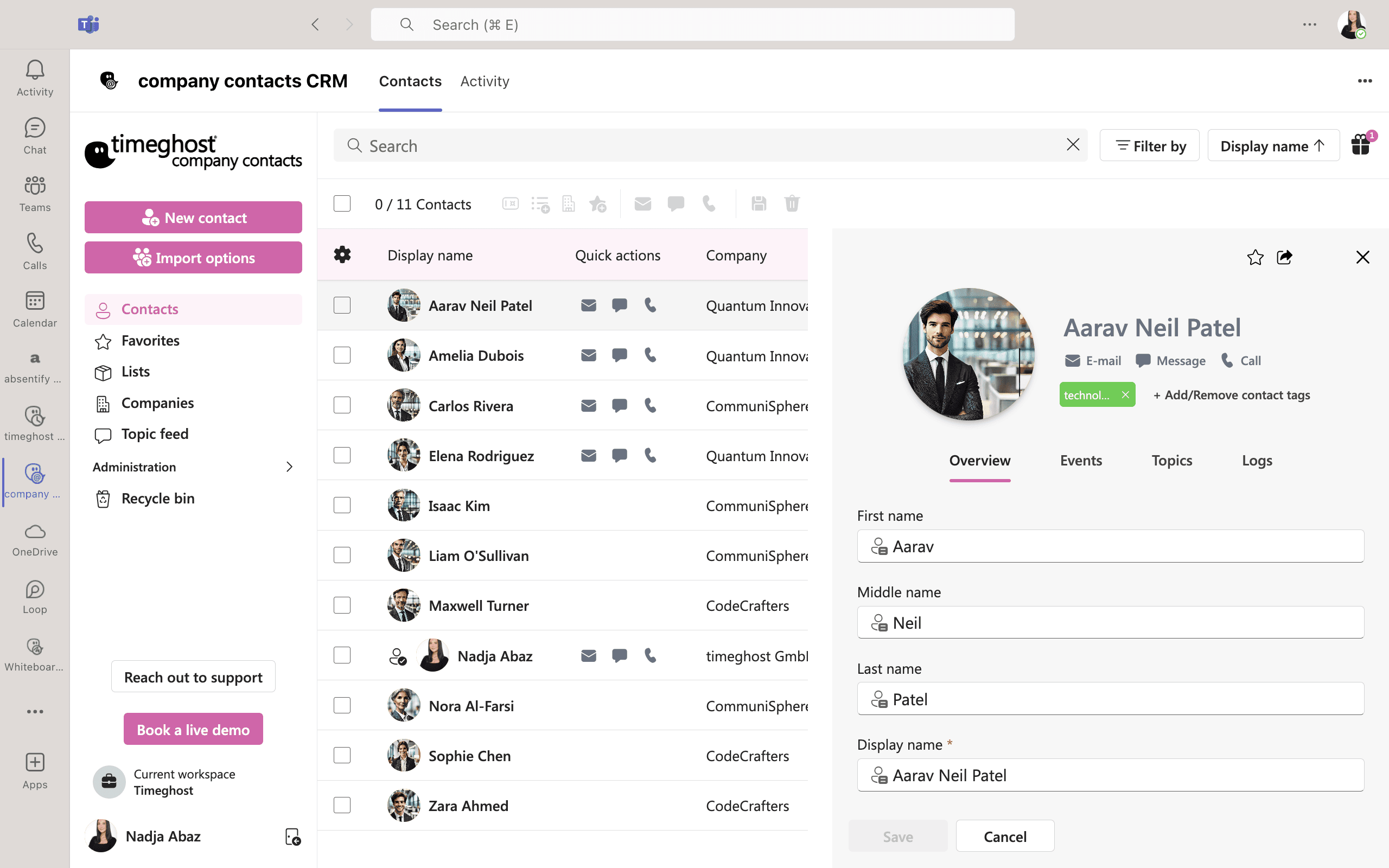Click the Middle name field
This screenshot has height=868, width=1389.
1111,622
